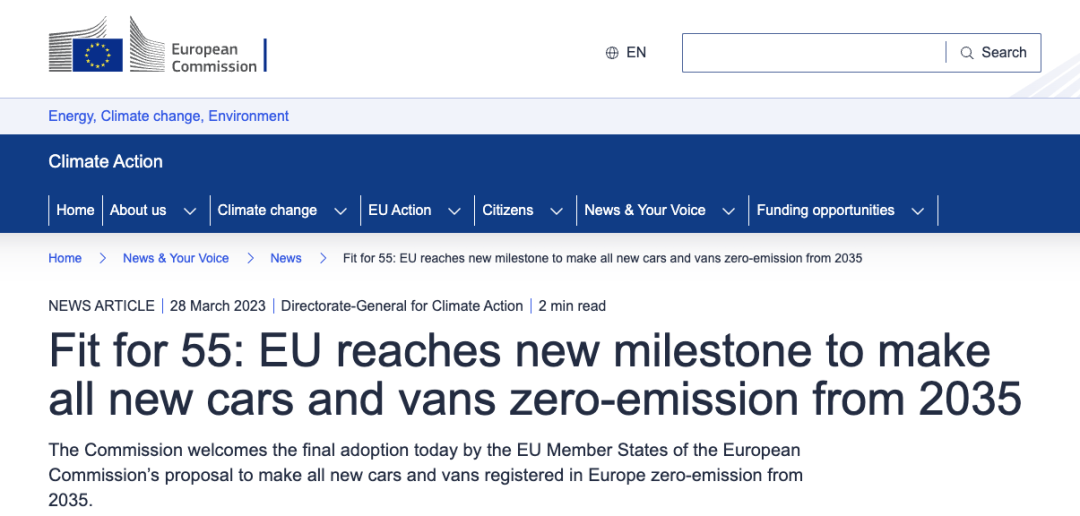Expand News & Your Voice submenu chevron
The image size is (1080, 516).
(728, 211)
